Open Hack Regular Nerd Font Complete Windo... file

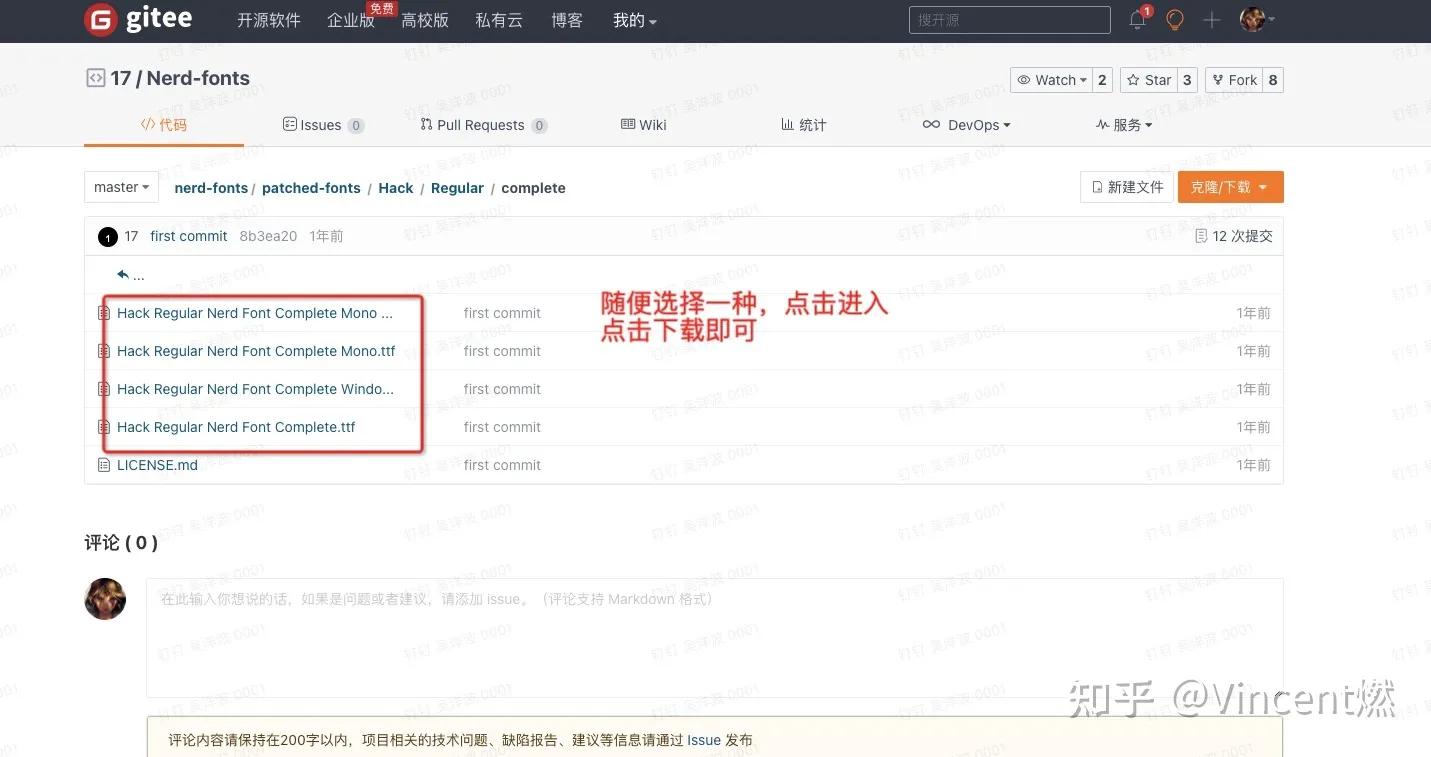click(x=255, y=389)
